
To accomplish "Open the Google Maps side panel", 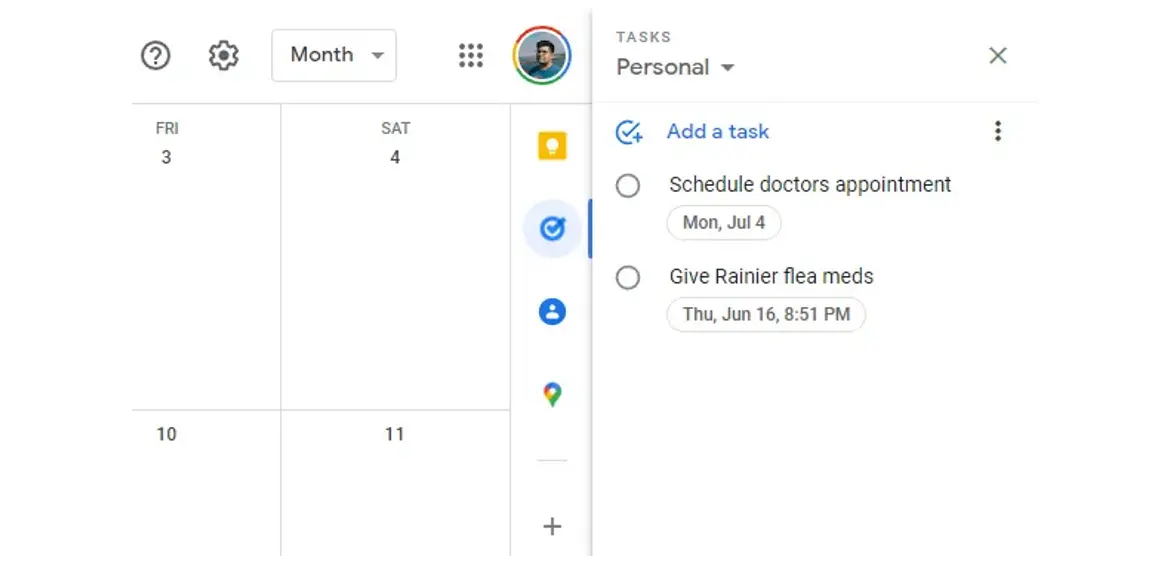I will click(x=551, y=394).
